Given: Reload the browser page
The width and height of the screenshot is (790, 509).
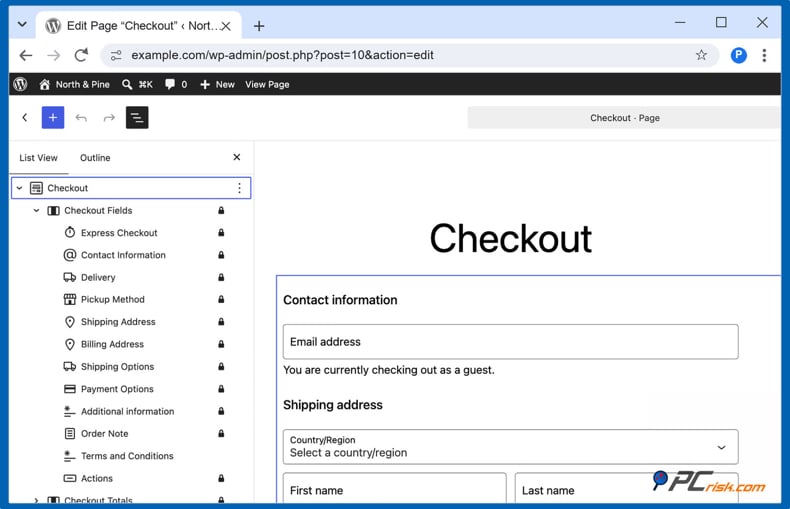Looking at the screenshot, I should [81, 55].
